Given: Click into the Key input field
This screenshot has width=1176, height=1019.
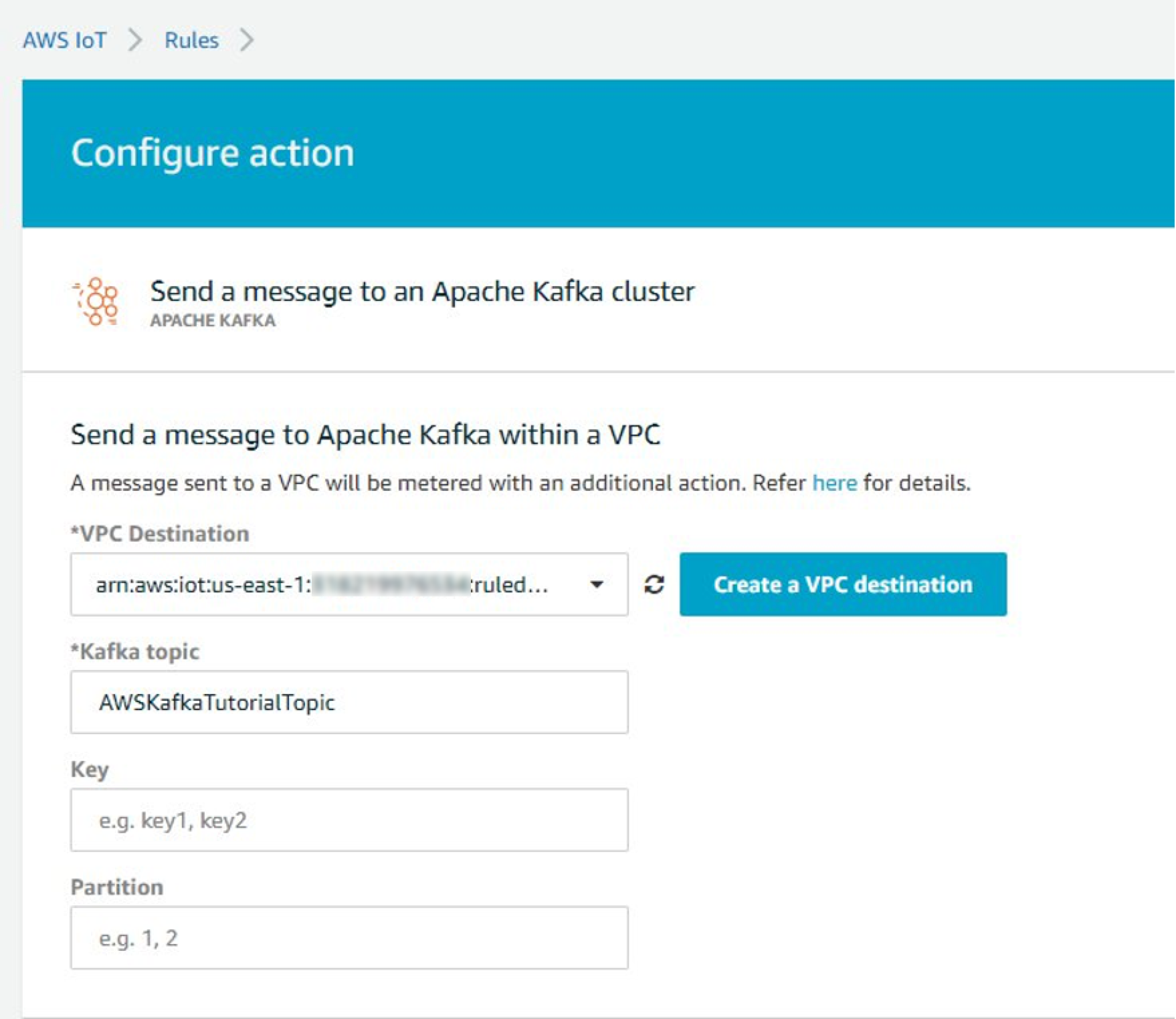Looking at the screenshot, I should pyautogui.click(x=349, y=820).
